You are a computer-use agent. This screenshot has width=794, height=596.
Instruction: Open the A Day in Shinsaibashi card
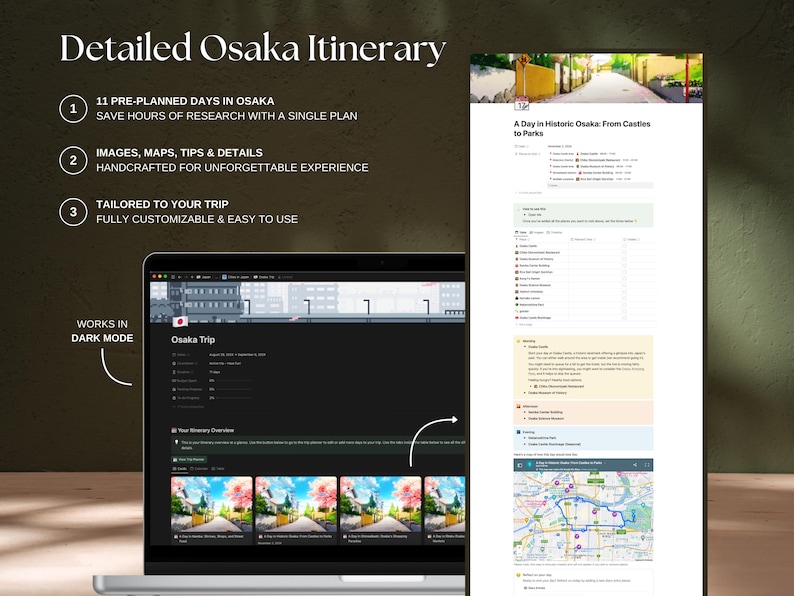point(381,510)
